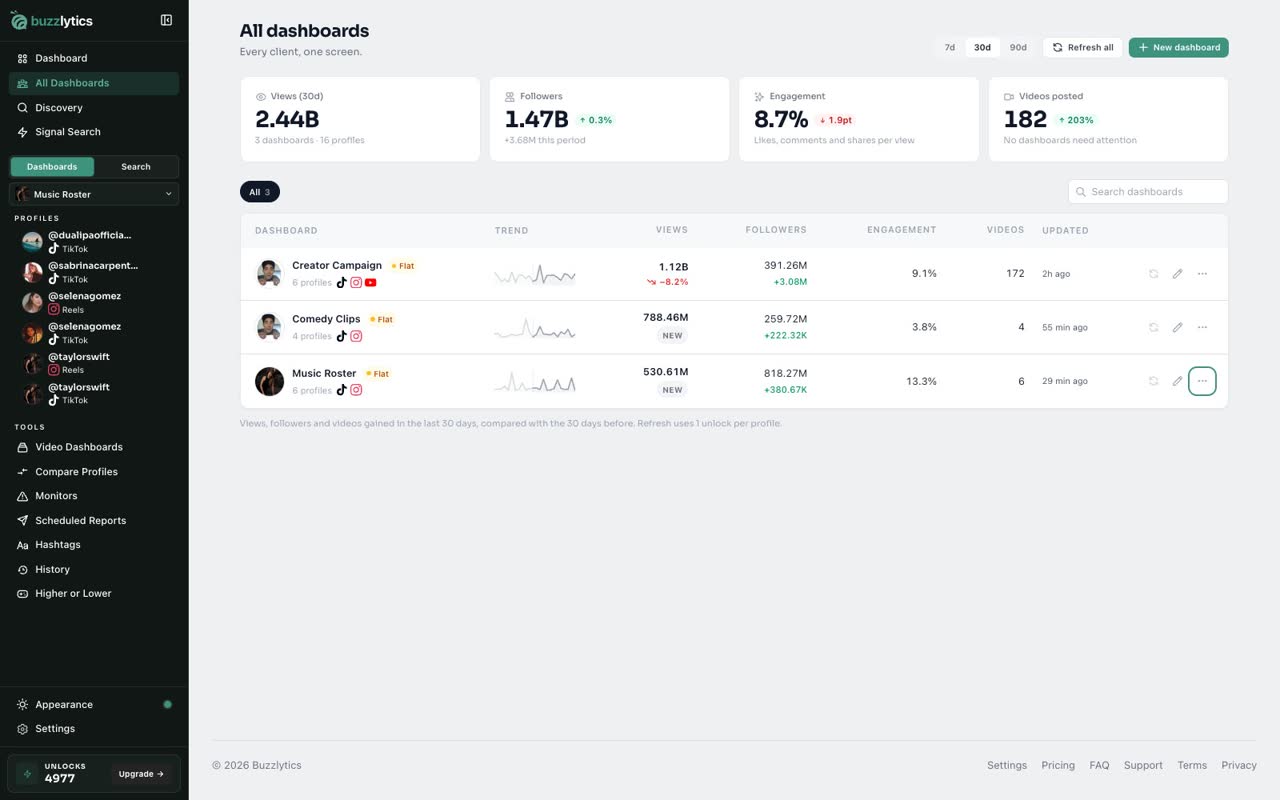The width and height of the screenshot is (1280, 800).
Task: Refresh the Music Roster dashboard row
Action: tap(1153, 381)
